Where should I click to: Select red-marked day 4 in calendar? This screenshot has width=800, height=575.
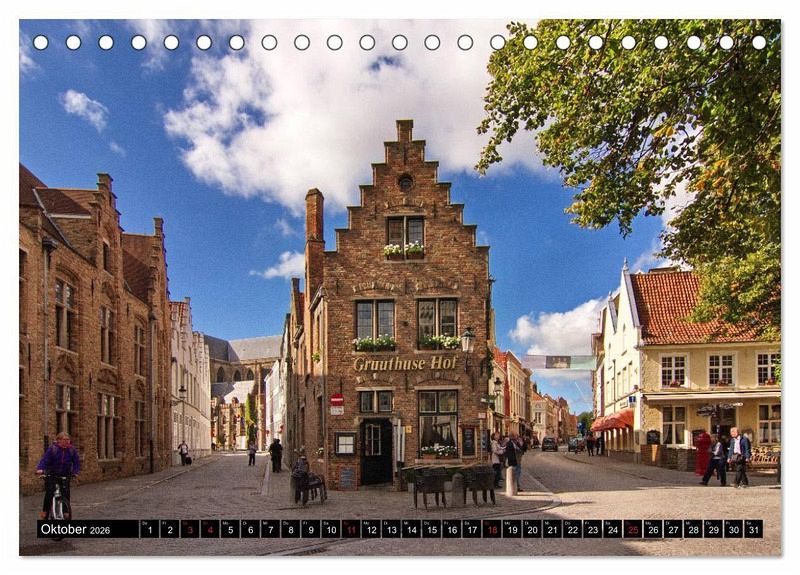209,530
